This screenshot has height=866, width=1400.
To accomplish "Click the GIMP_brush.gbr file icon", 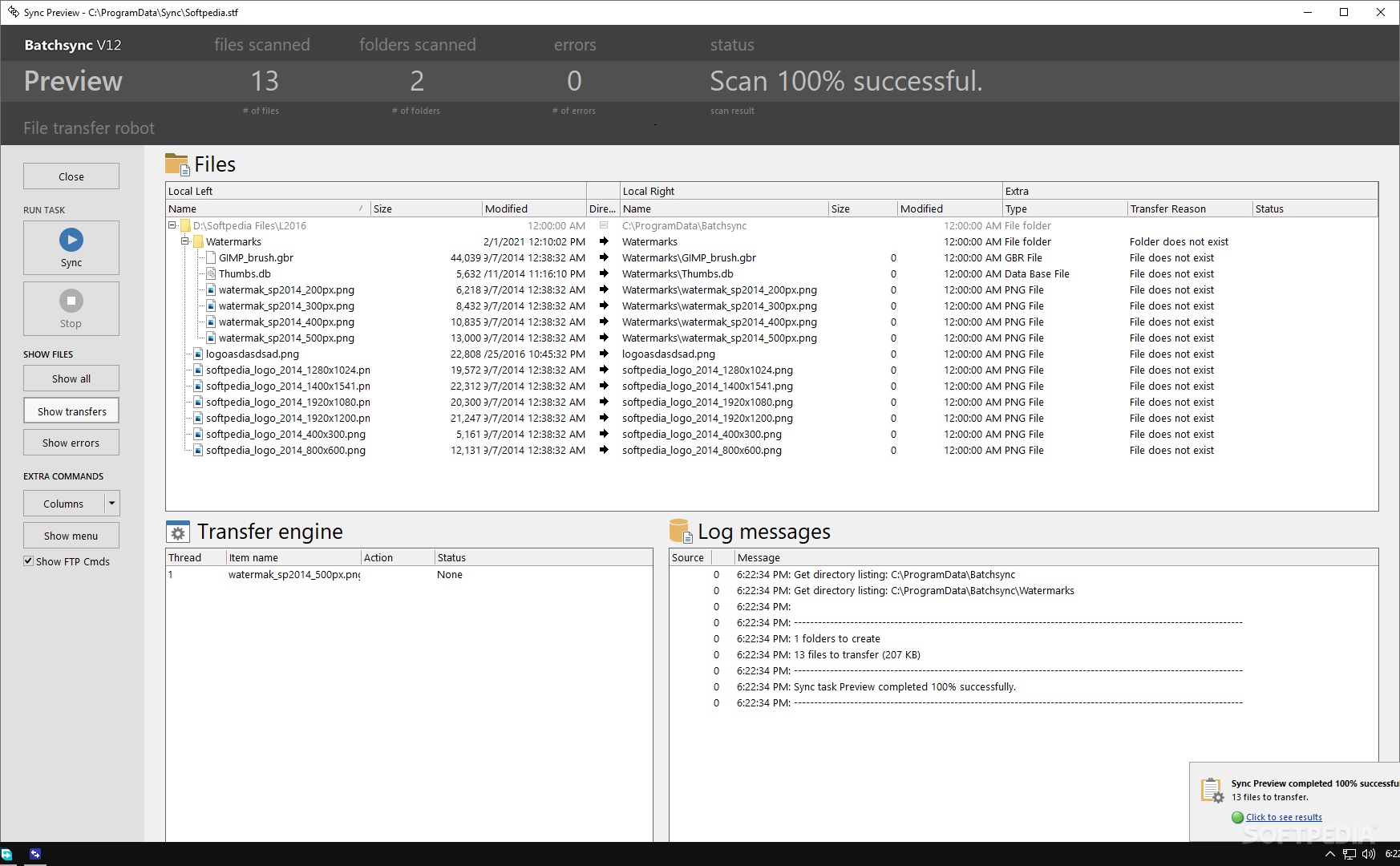I will click(211, 257).
